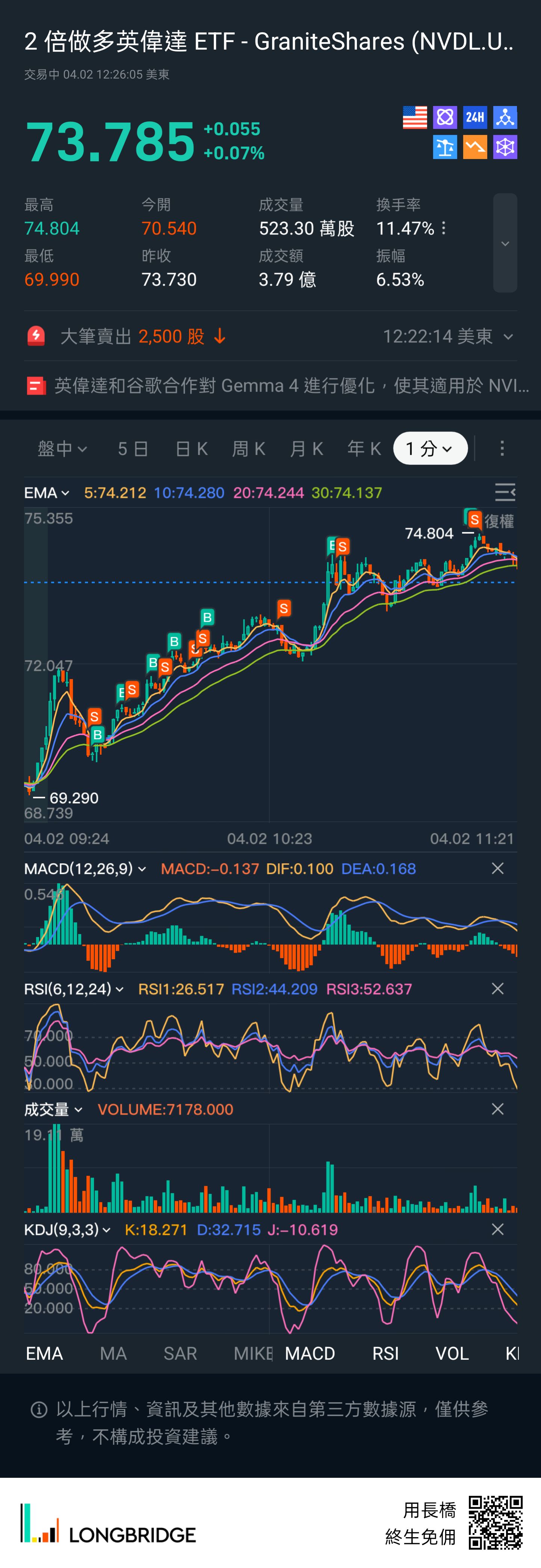Image resolution: width=541 pixels, height=1568 pixels.
Task: Toggle the VOL indicator in the bottom bar
Action: [452, 1353]
